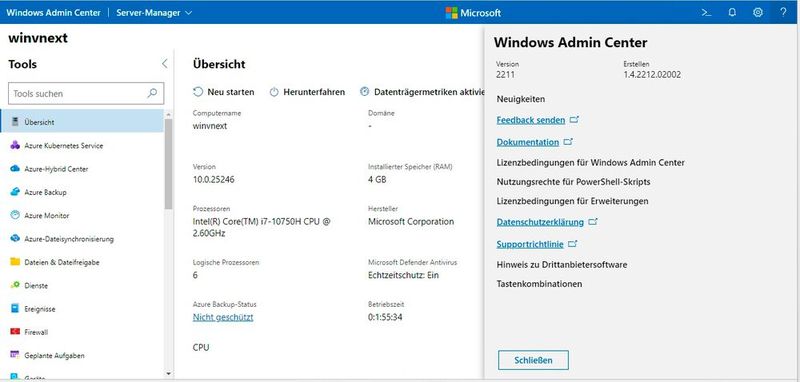
Task: Click version value 10.0.25246
Action: [x=214, y=180]
